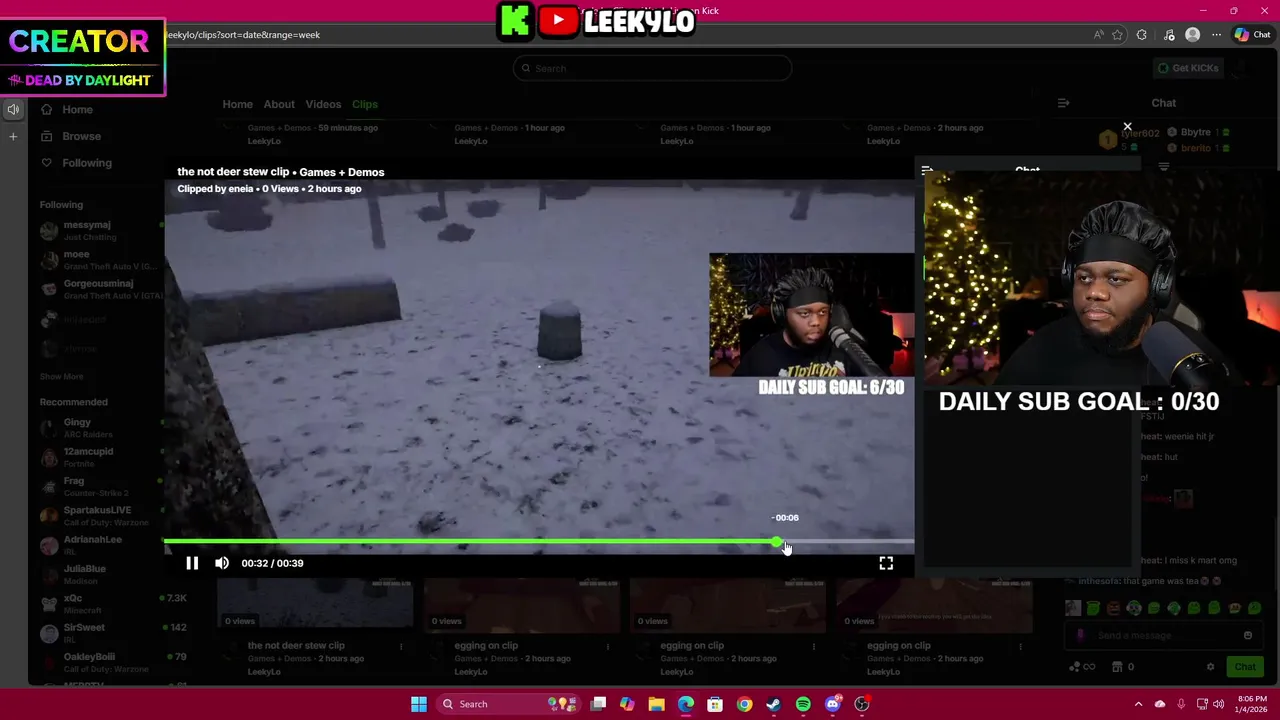The height and width of the screenshot is (720, 1280).
Task: Go to Home in sidebar
Action: coord(67,110)
